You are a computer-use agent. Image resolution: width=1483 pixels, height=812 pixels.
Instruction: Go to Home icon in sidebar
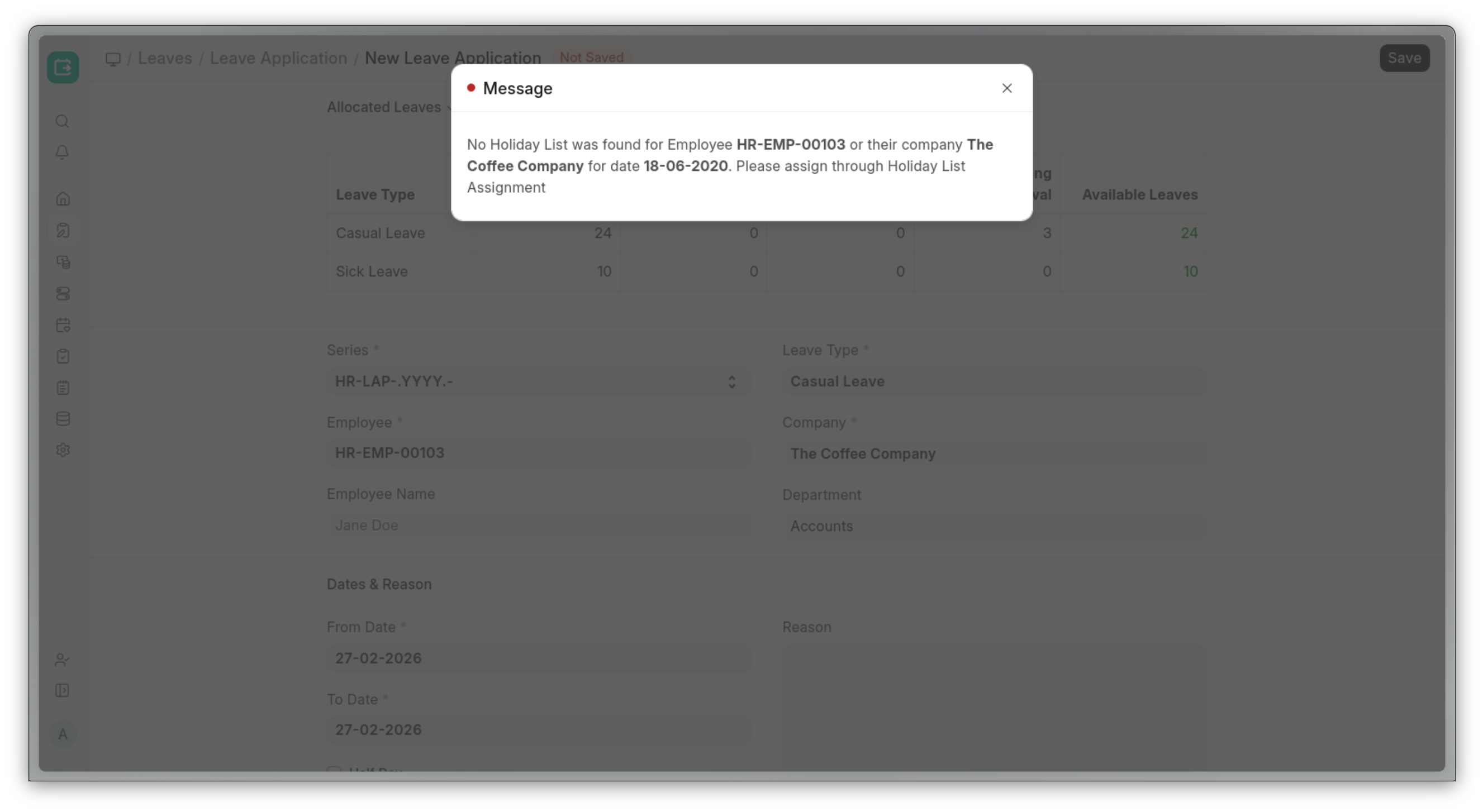click(63, 199)
